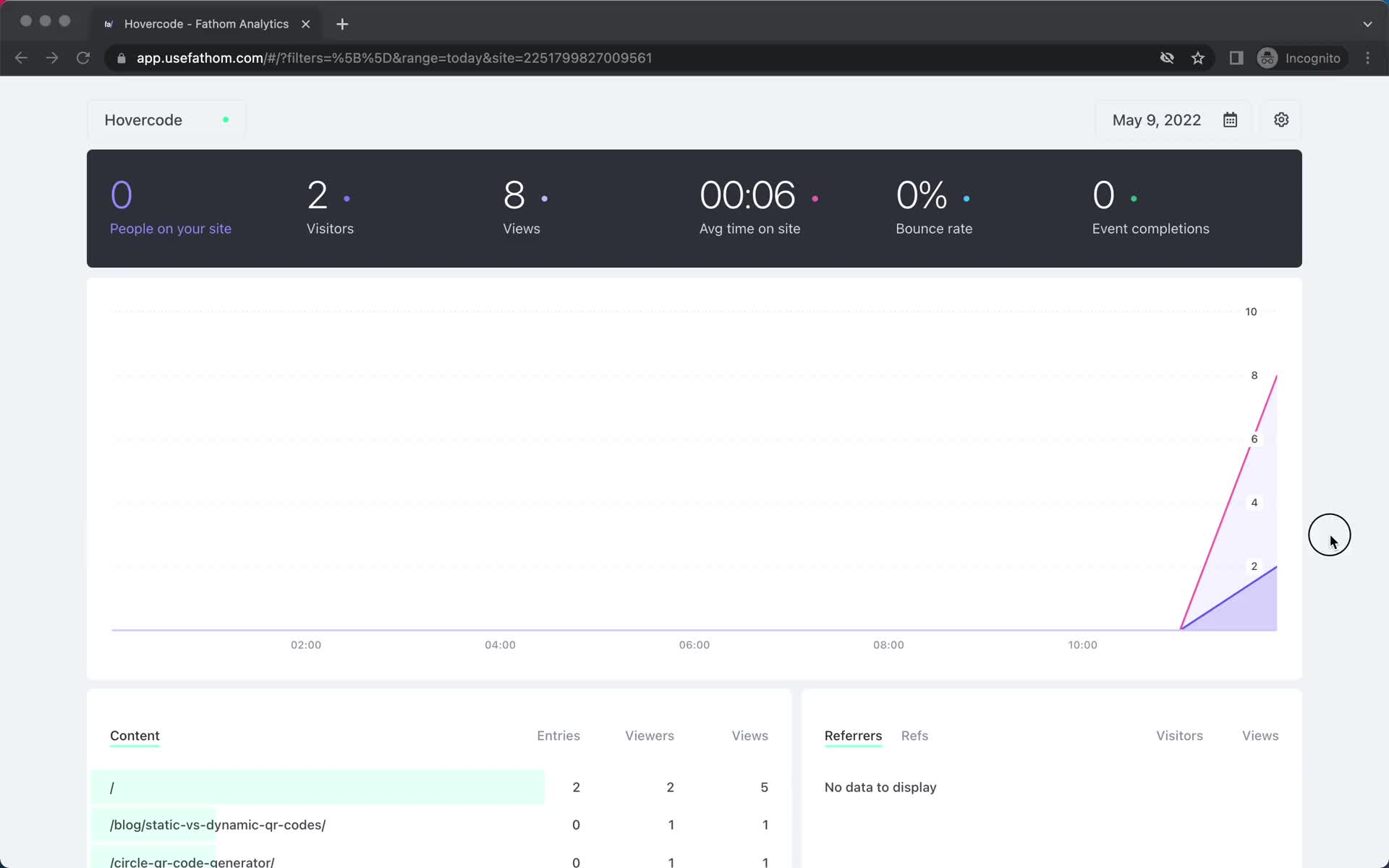1389x868 pixels.
Task: Select the Referrers tab
Action: 853,736
